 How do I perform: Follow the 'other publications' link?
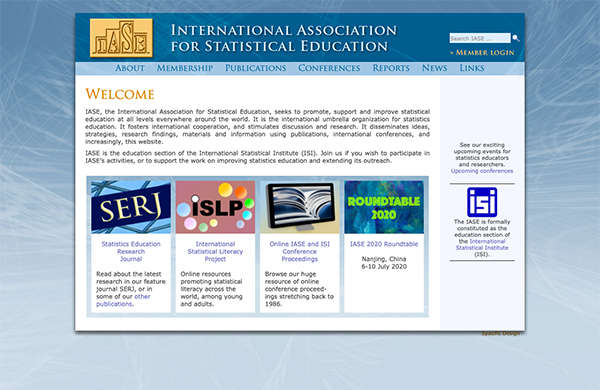[123, 300]
